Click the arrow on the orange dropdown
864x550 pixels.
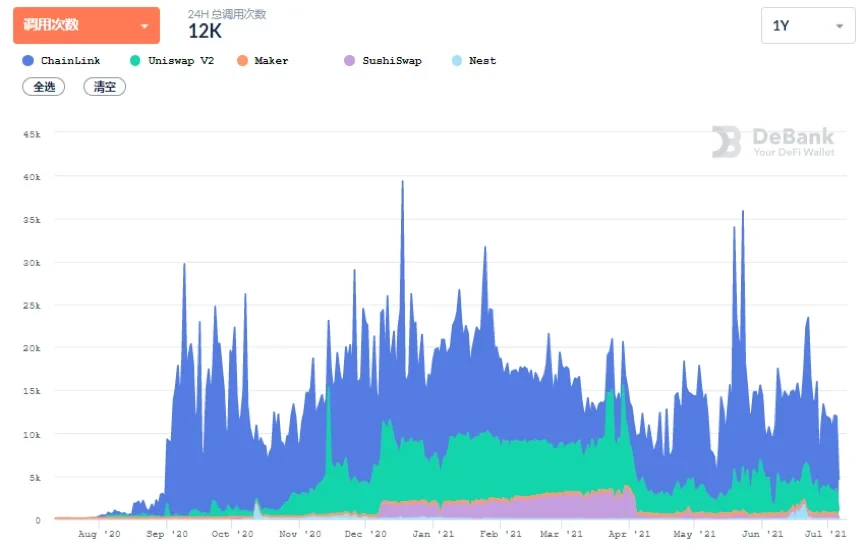coord(145,26)
